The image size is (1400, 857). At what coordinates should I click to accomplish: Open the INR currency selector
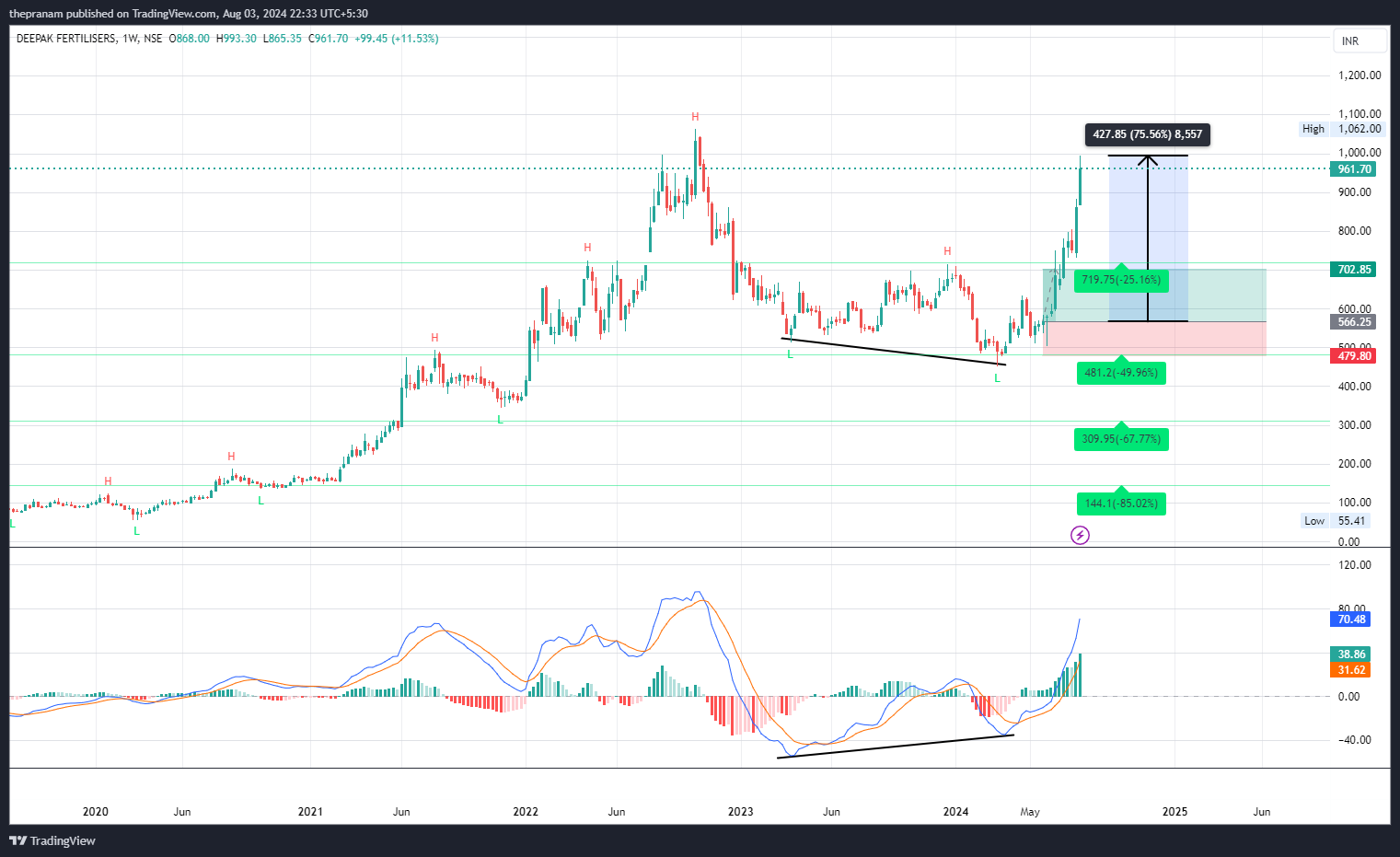point(1360,41)
